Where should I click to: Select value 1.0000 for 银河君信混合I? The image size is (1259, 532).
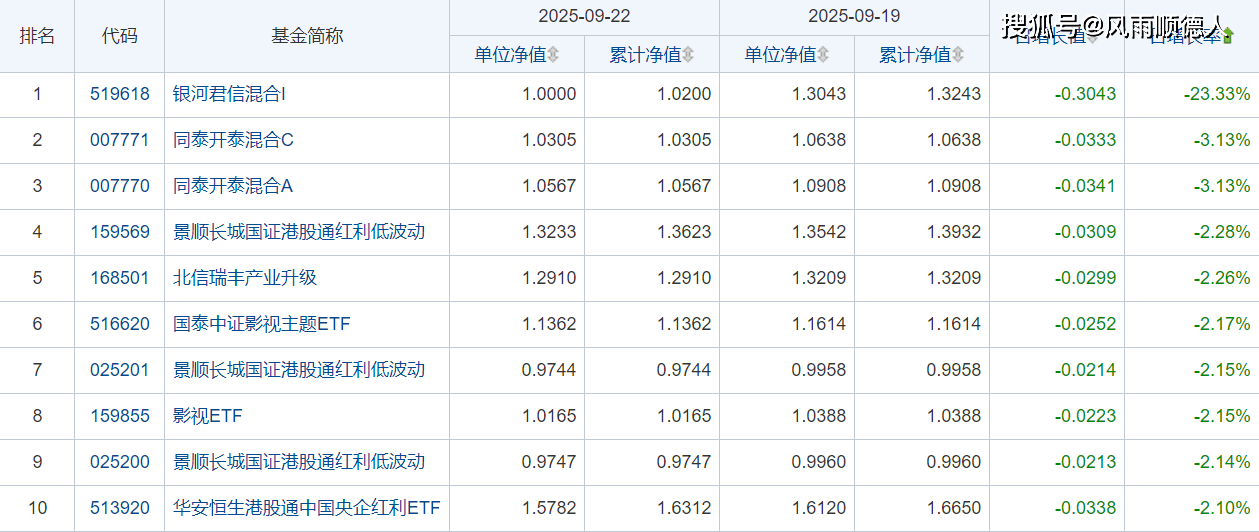549,94
